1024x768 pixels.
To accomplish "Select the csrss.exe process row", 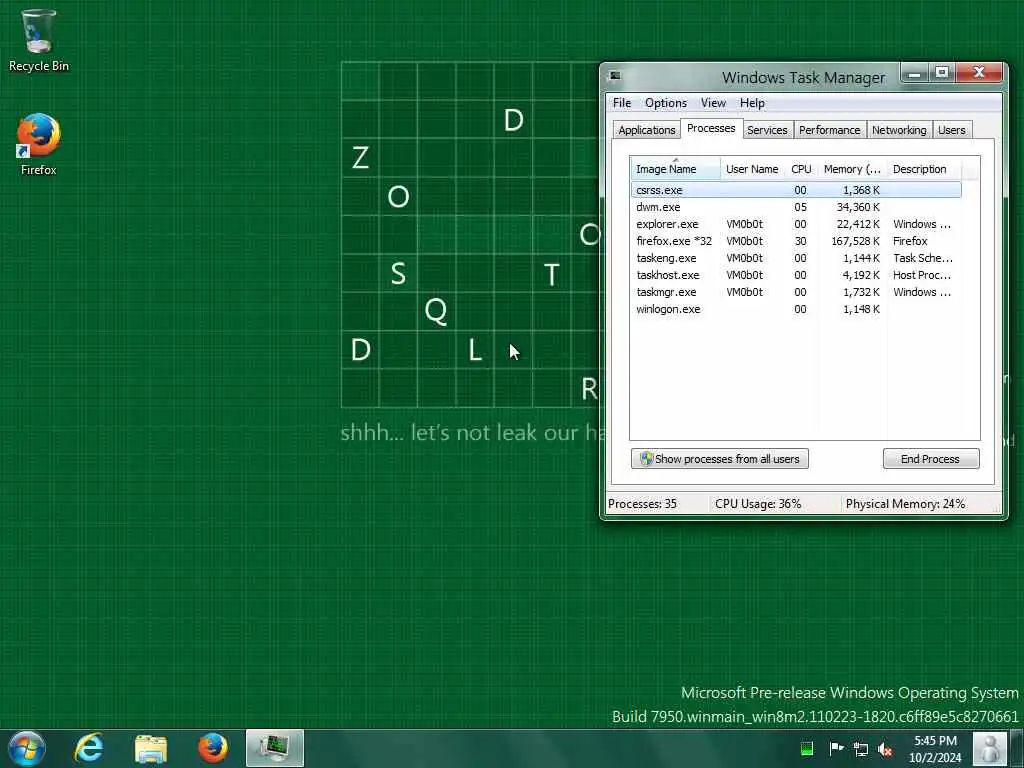I will 796,190.
